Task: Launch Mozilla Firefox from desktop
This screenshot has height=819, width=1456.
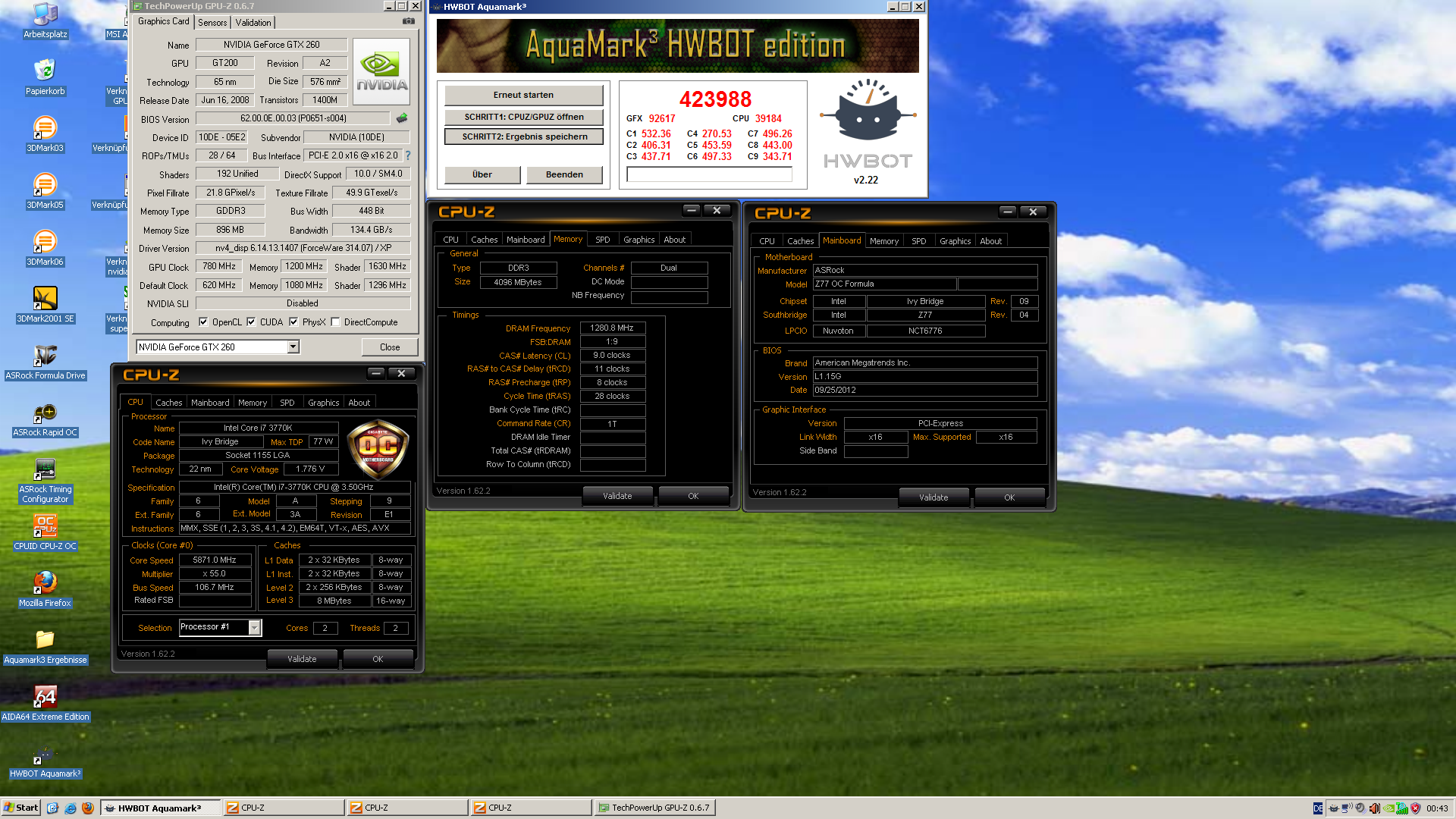Action: coord(45,589)
